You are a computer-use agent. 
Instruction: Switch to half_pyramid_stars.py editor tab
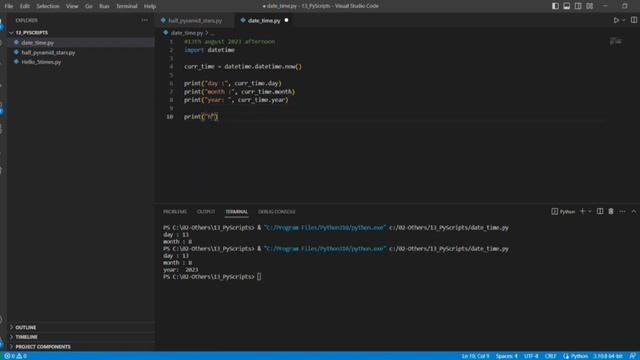pyautogui.click(x=195, y=20)
